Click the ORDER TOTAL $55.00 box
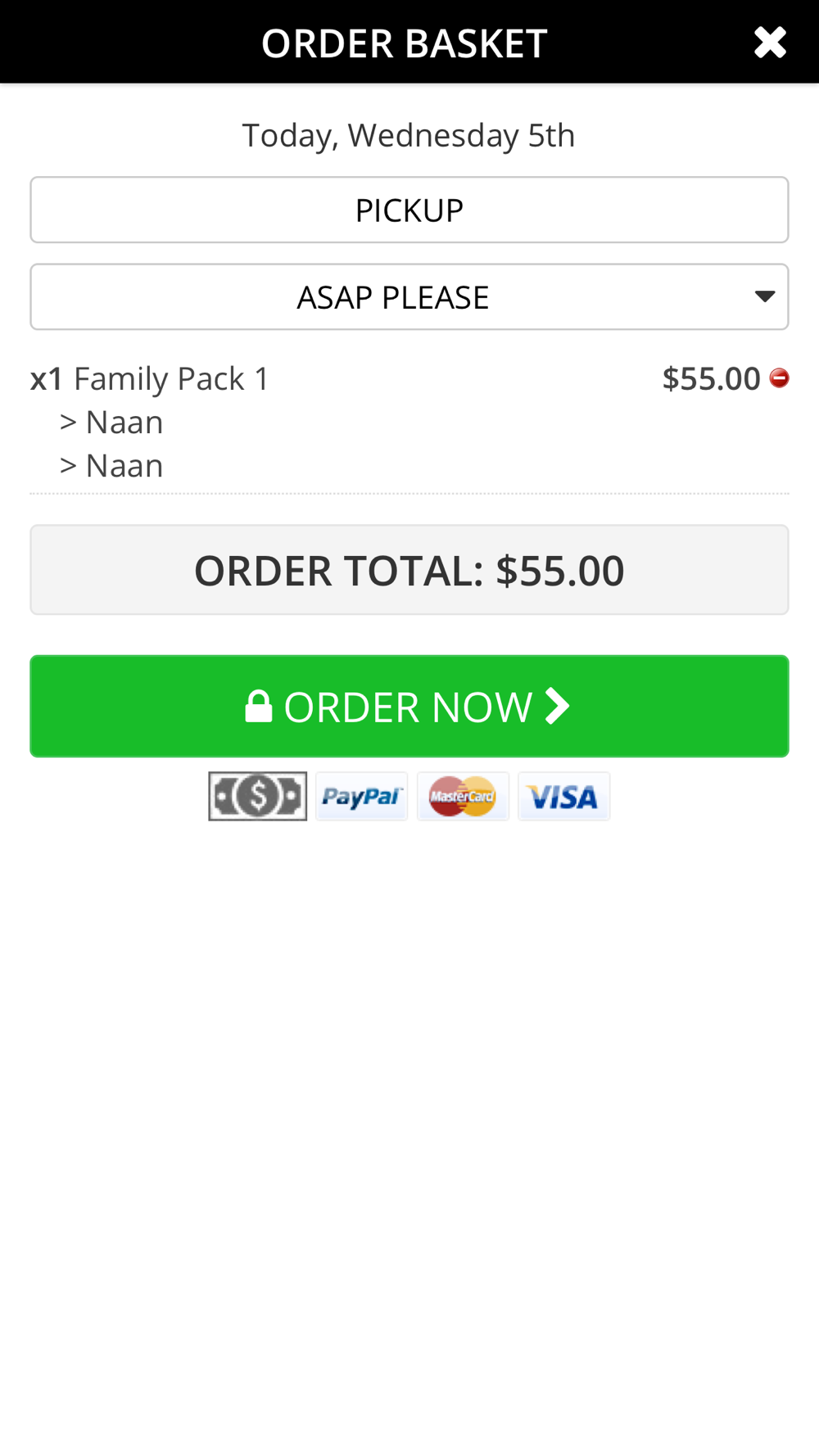This screenshot has height=1456, width=819. point(409,570)
